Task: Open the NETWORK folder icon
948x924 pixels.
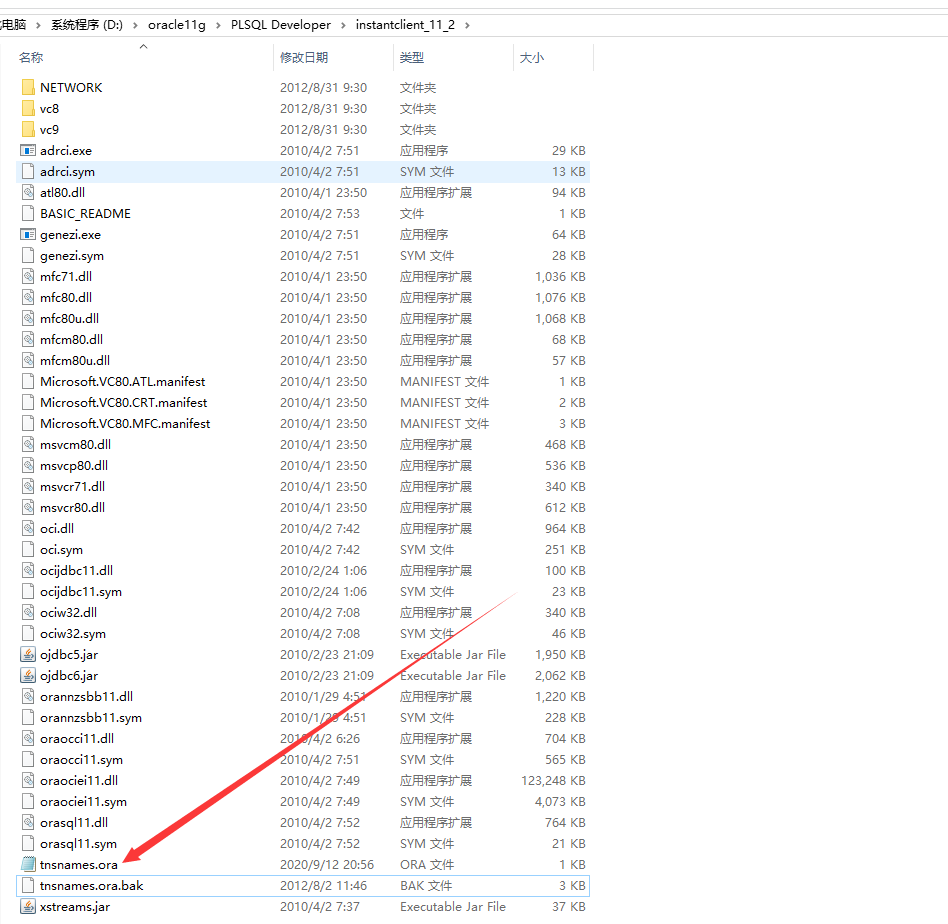Action: click(x=28, y=88)
